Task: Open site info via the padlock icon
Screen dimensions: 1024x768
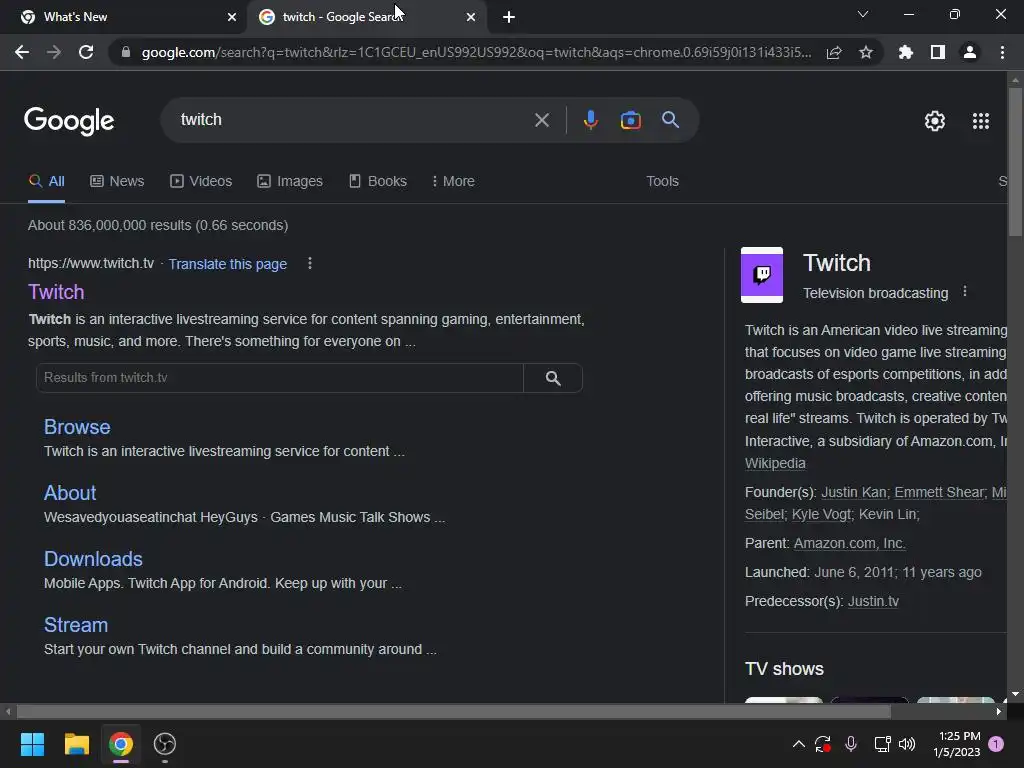Action: click(x=125, y=52)
